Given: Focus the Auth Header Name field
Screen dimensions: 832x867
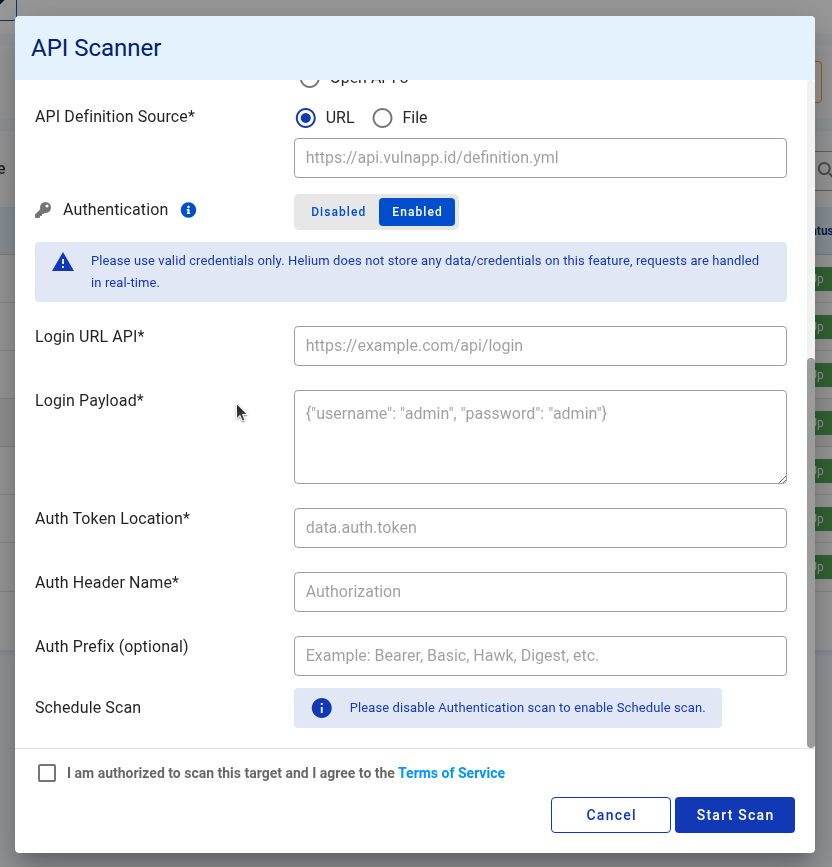Looking at the screenshot, I should 540,592.
